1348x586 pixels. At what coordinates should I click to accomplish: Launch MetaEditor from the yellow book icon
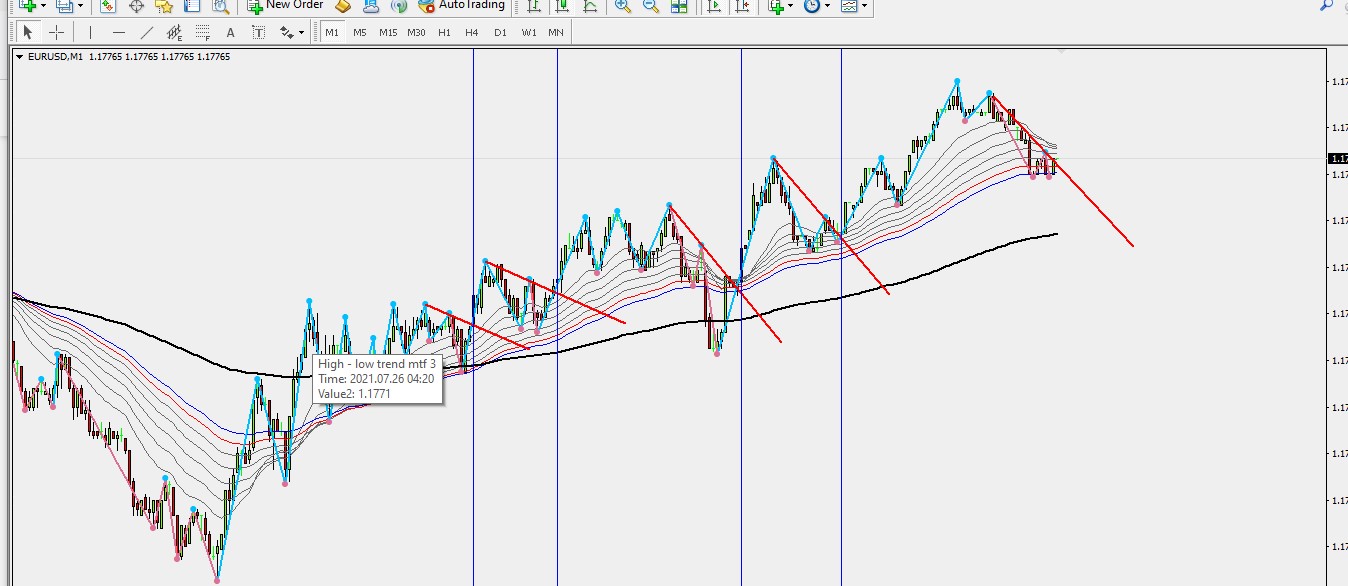(343, 5)
